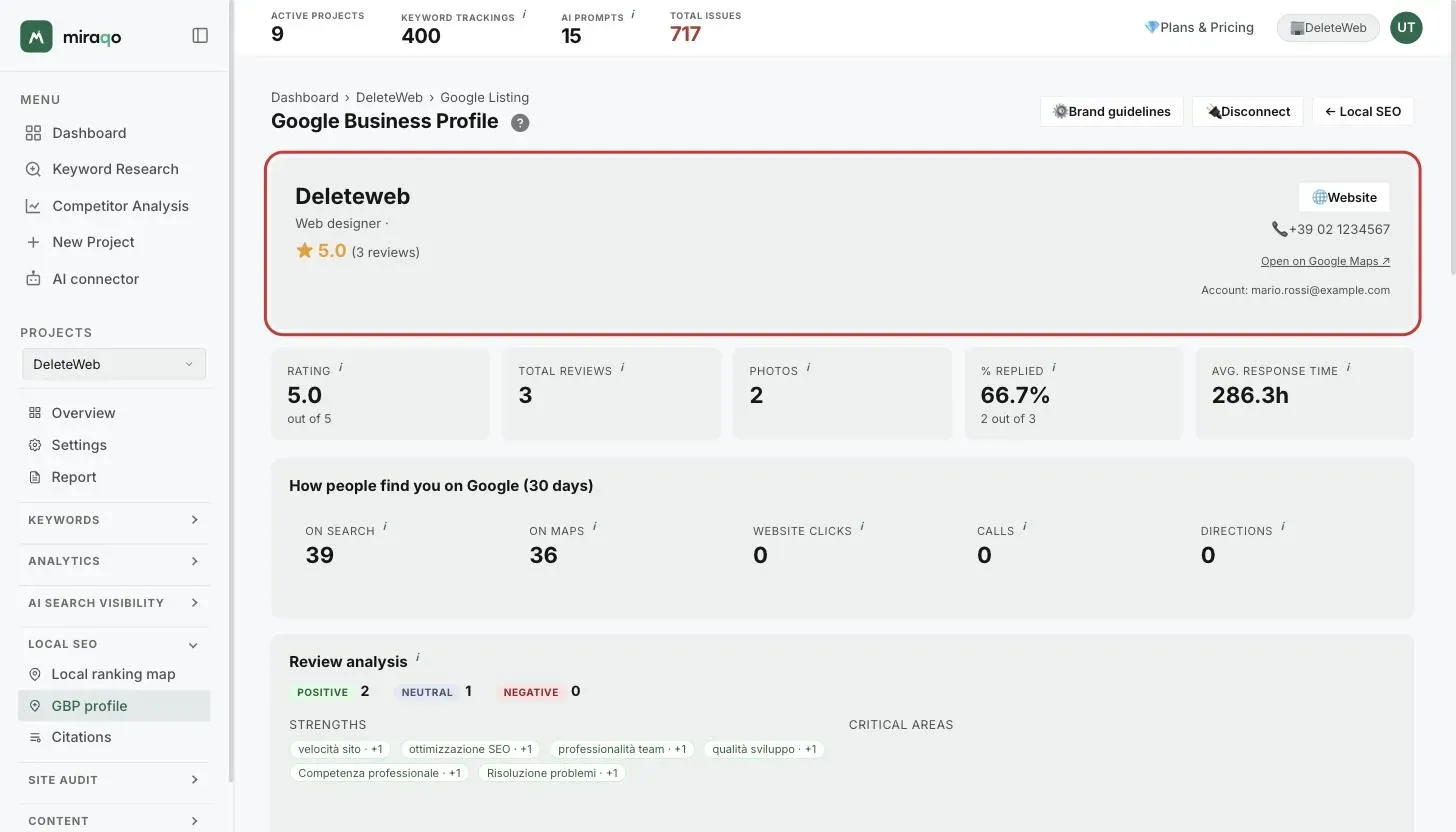This screenshot has height=832, width=1456.
Task: Open Plans & Pricing link
Action: (1199, 28)
